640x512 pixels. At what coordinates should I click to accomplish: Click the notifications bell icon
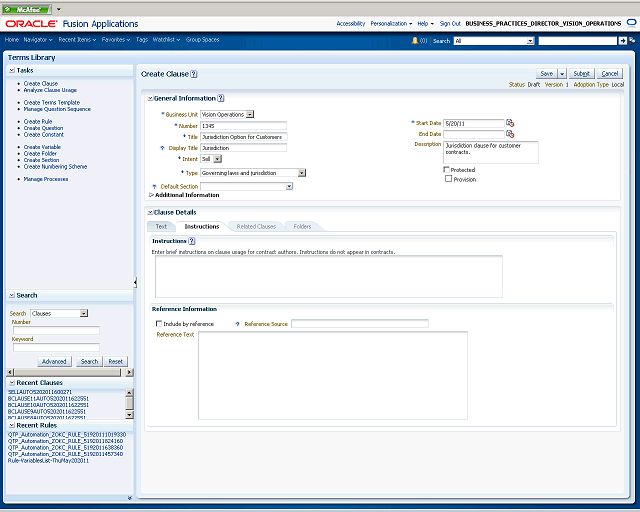point(415,40)
